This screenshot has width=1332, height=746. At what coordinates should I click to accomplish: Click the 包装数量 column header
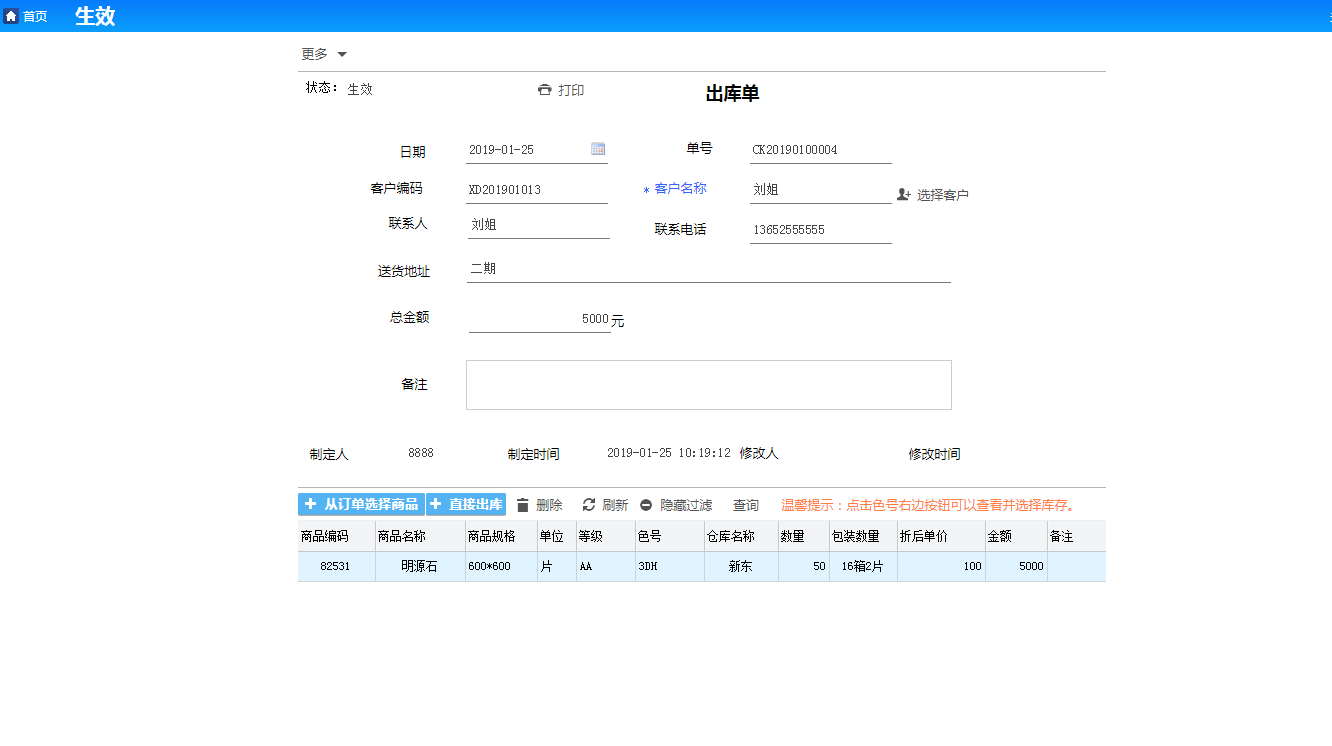tap(864, 536)
